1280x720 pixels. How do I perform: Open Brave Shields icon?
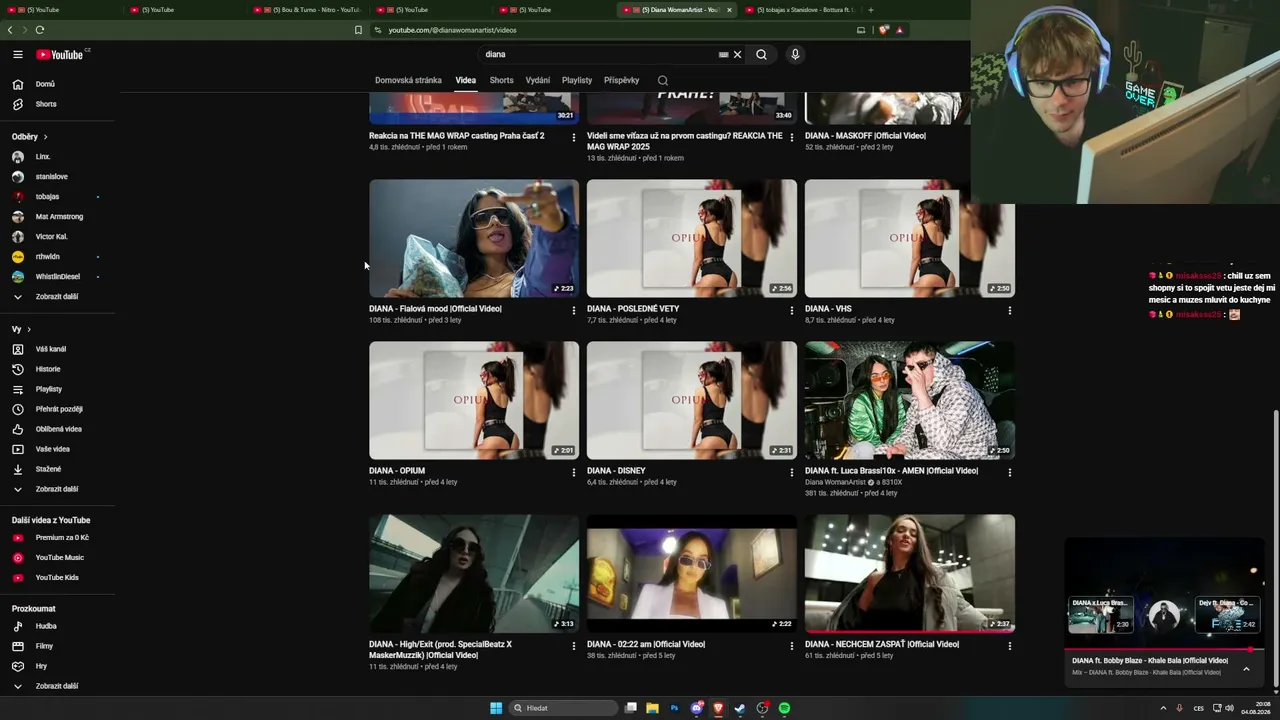[884, 30]
